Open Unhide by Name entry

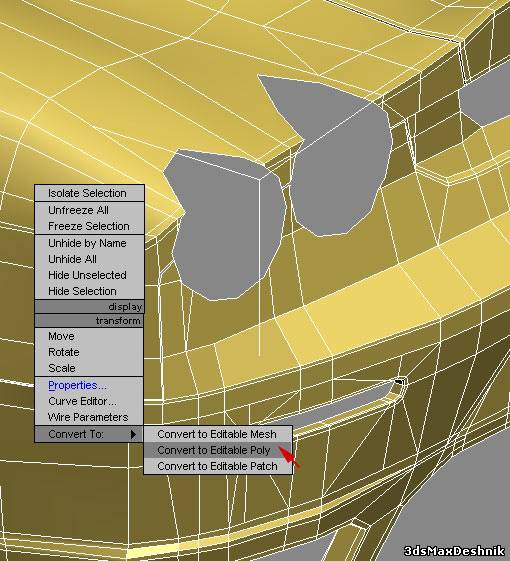pyautogui.click(x=89, y=243)
